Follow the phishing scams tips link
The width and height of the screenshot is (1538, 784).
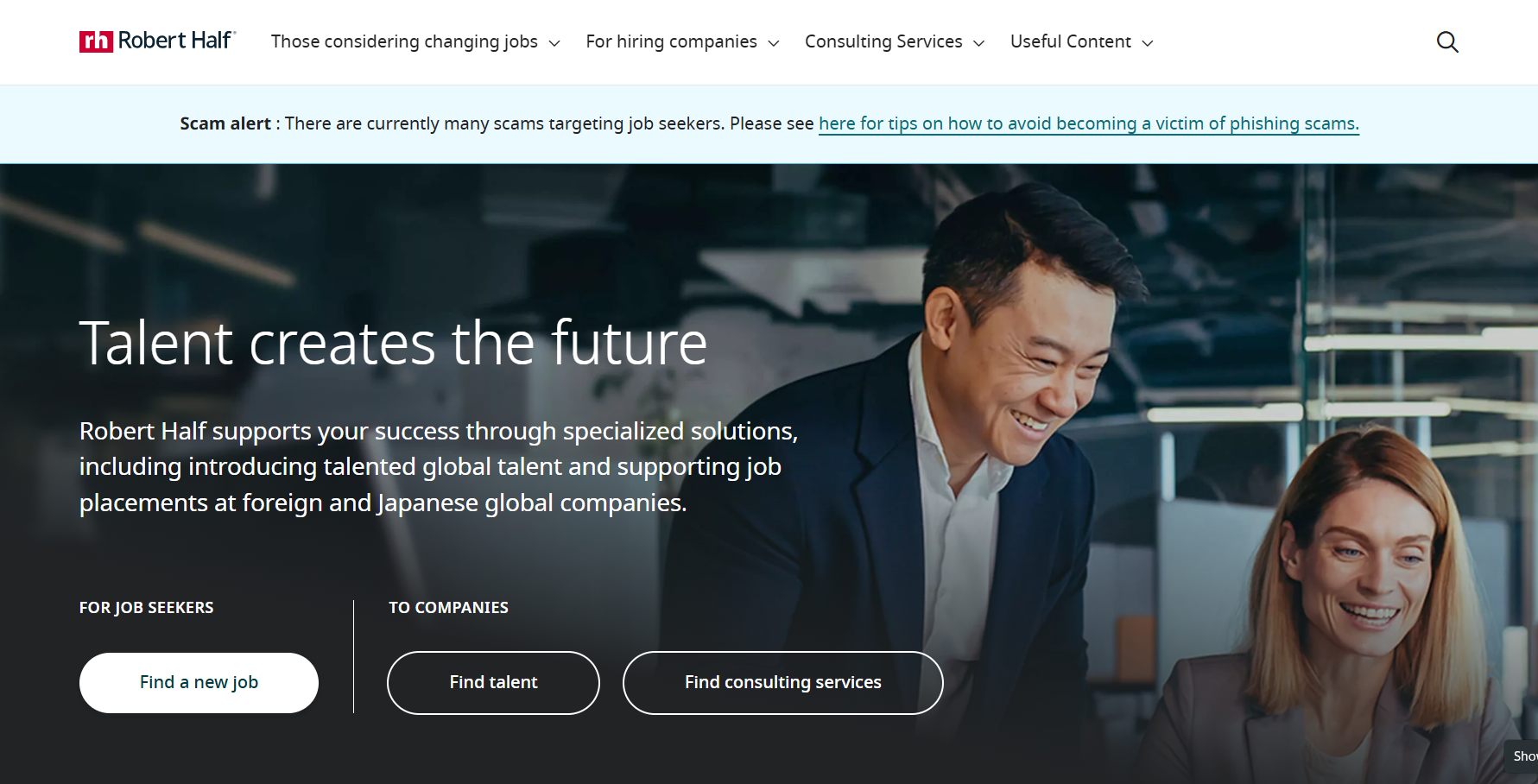tap(1088, 123)
